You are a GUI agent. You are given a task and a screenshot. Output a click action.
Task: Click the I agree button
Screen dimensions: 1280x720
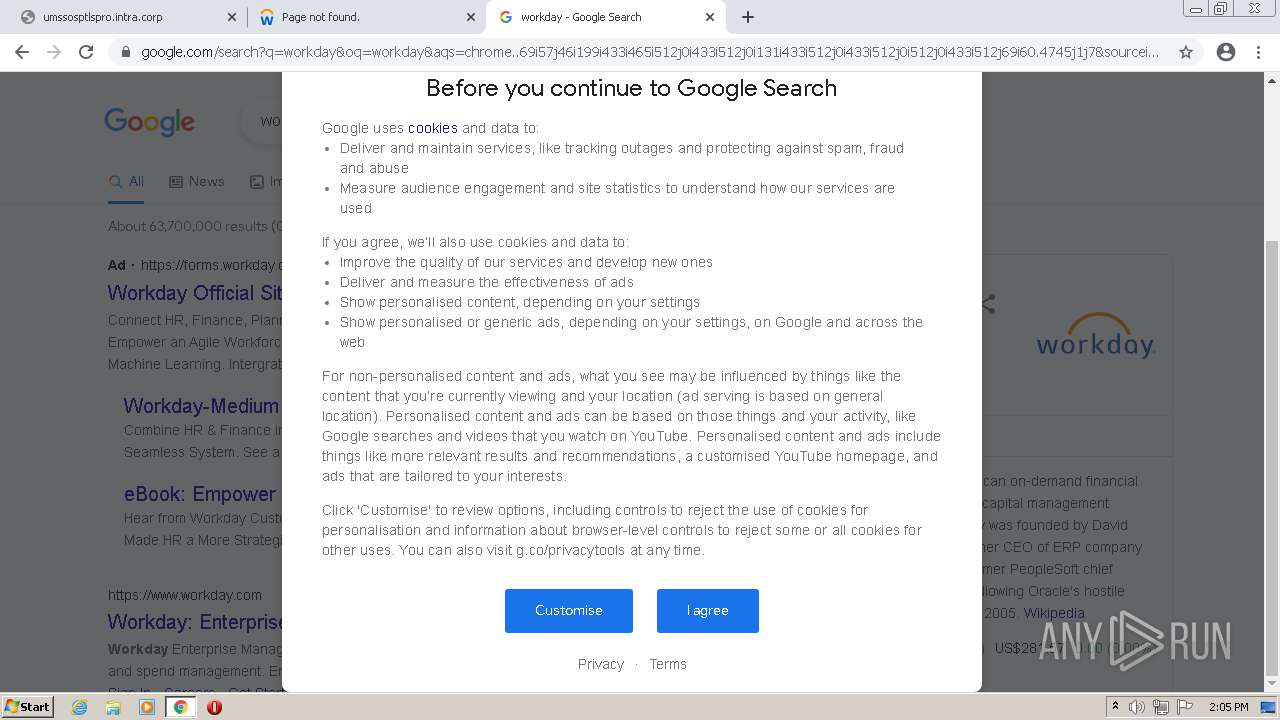(708, 611)
